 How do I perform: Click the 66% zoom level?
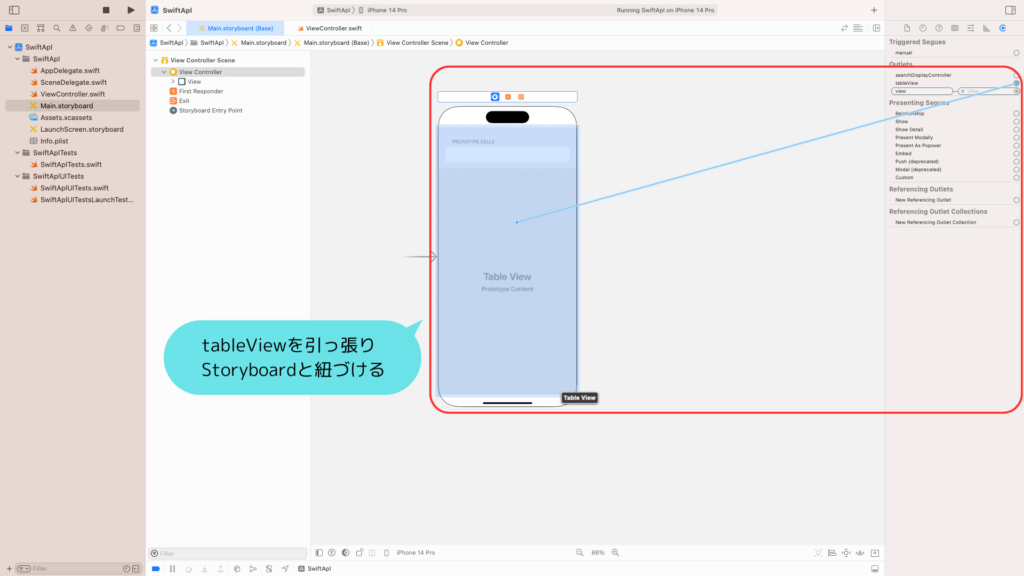click(x=598, y=552)
